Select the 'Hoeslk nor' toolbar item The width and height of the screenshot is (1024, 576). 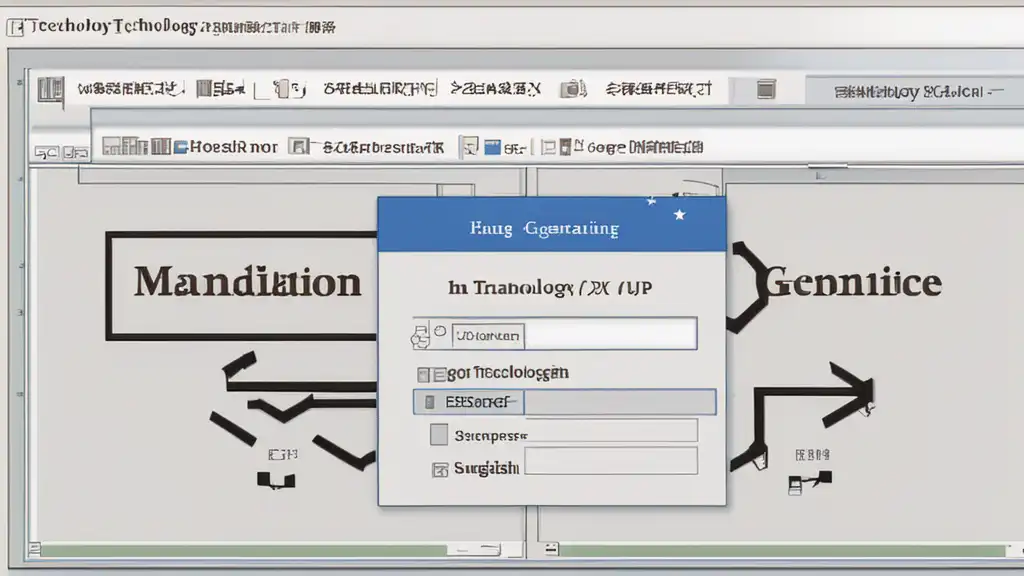[x=233, y=147]
